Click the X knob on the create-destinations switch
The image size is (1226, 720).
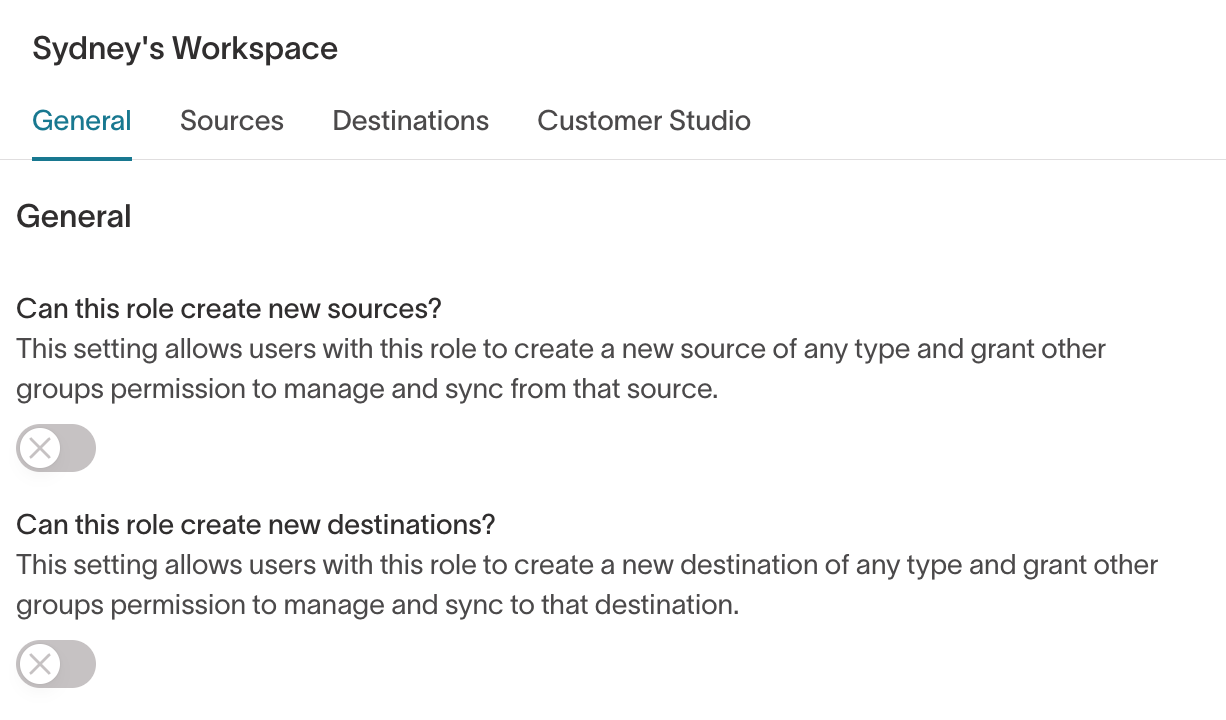point(40,663)
